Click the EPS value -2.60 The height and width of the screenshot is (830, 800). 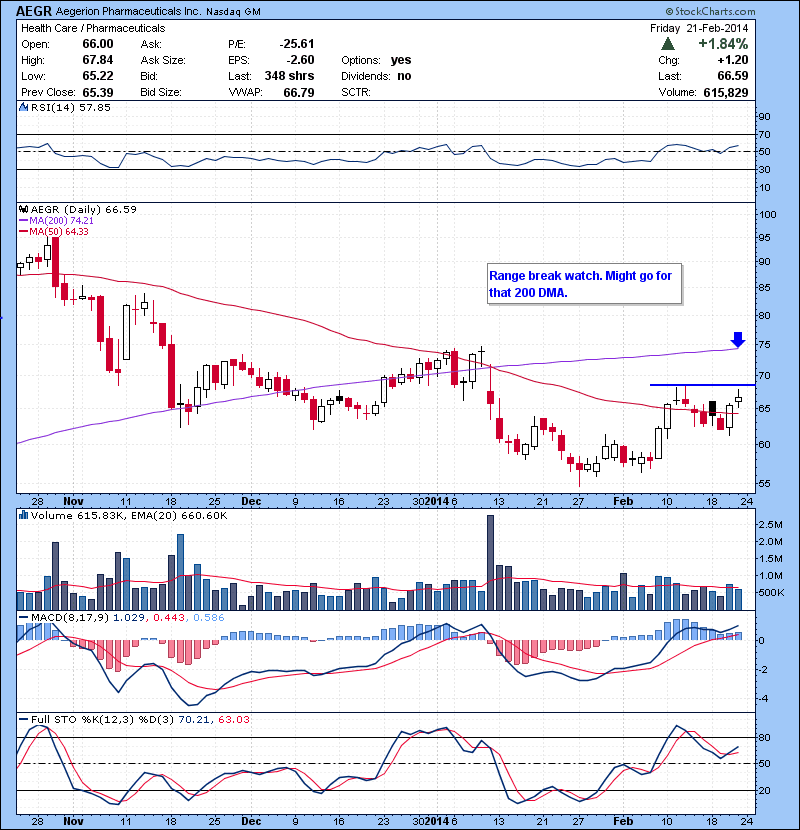(x=300, y=60)
